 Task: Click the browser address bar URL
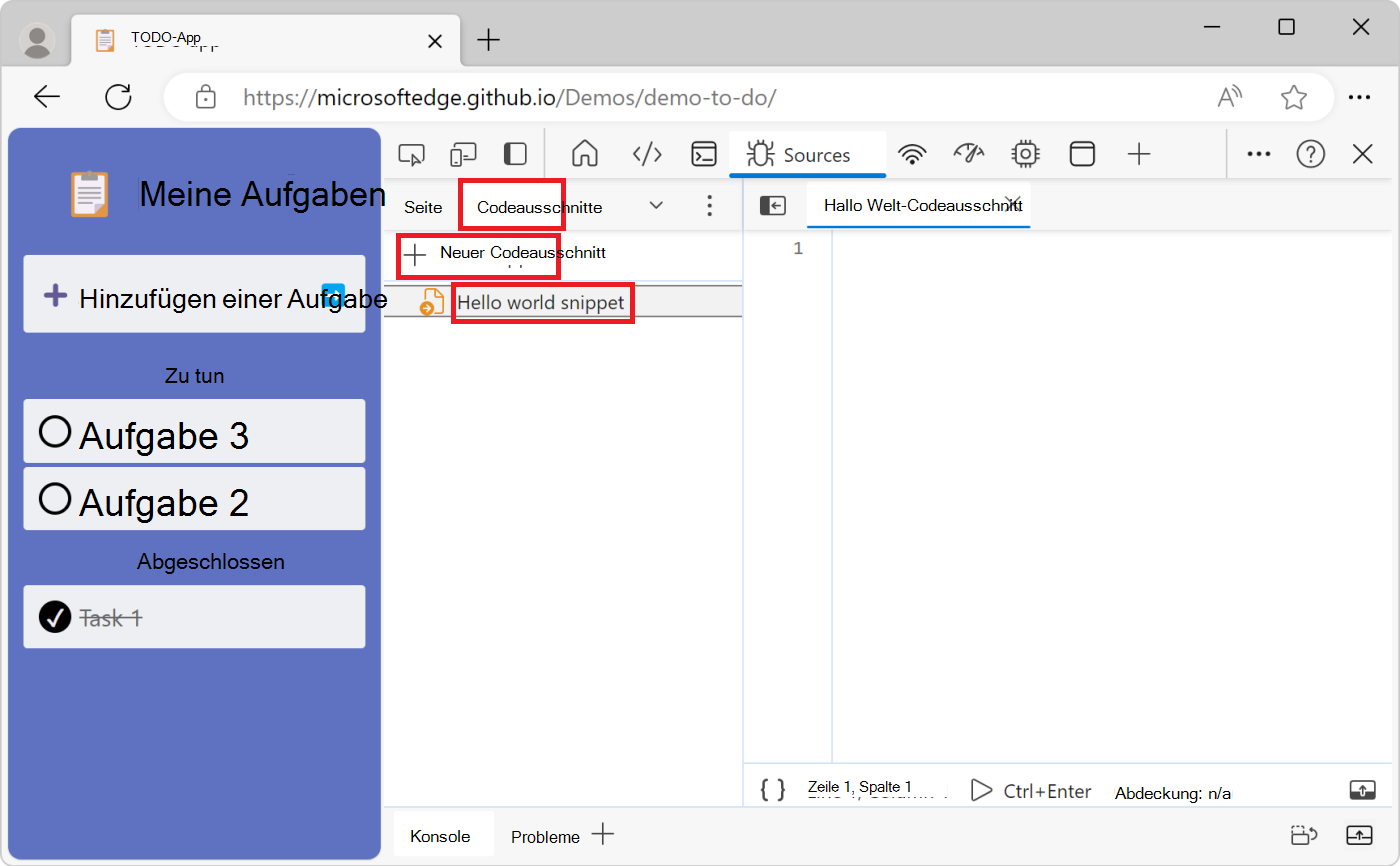point(510,98)
